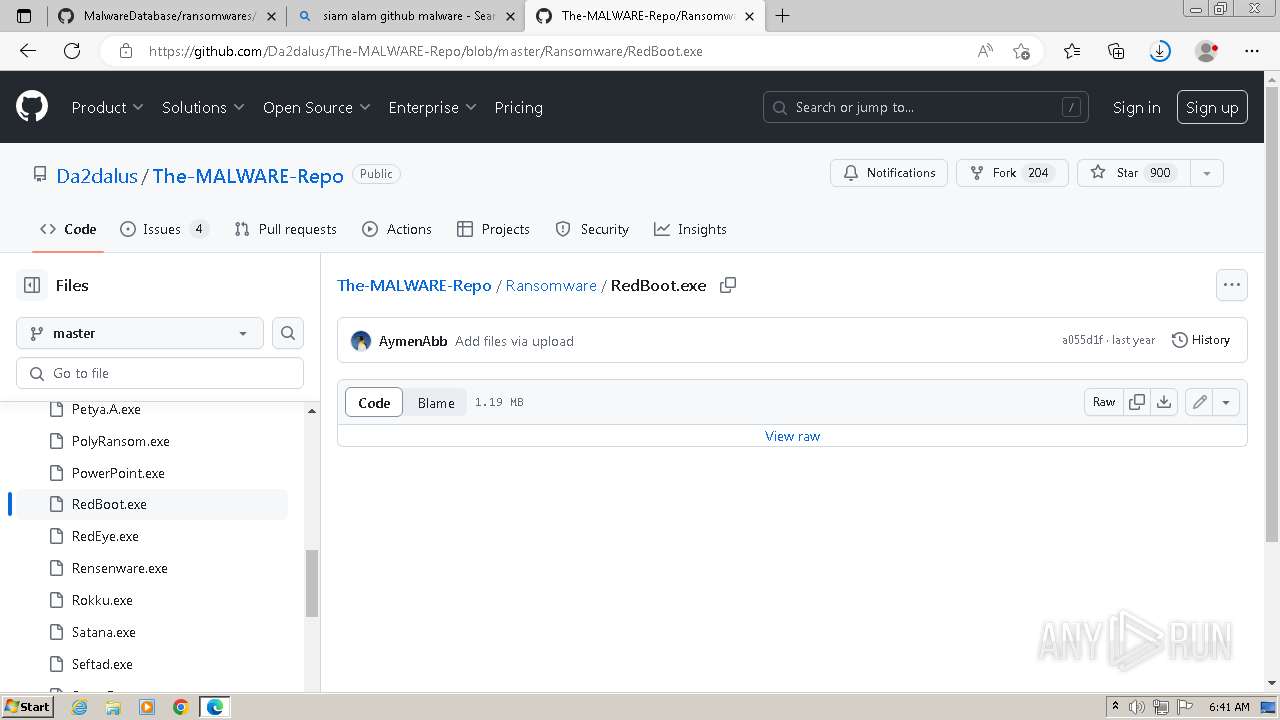Click the Raw button
This screenshot has width=1280, height=720.
[x=1104, y=402]
